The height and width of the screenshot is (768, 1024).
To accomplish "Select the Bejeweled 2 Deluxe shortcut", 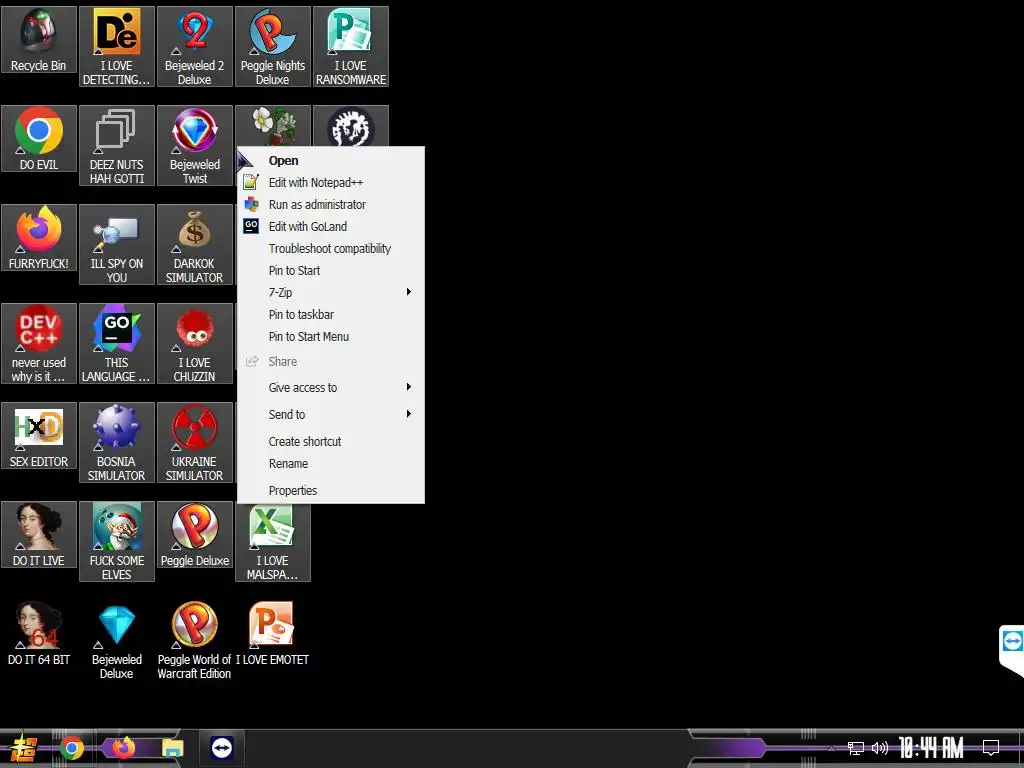I will [x=195, y=46].
